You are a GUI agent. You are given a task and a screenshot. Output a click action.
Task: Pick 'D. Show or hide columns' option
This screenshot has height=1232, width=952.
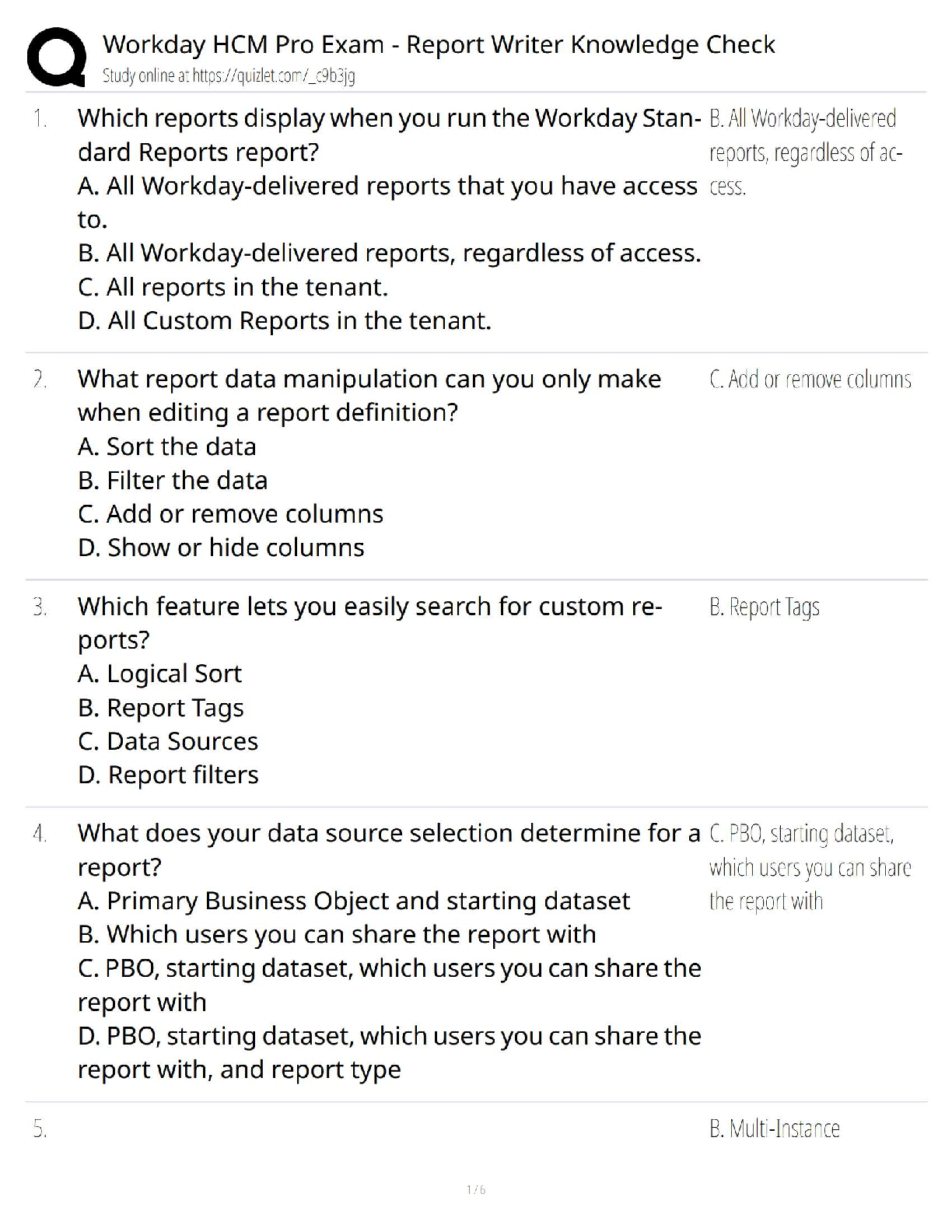pos(221,548)
